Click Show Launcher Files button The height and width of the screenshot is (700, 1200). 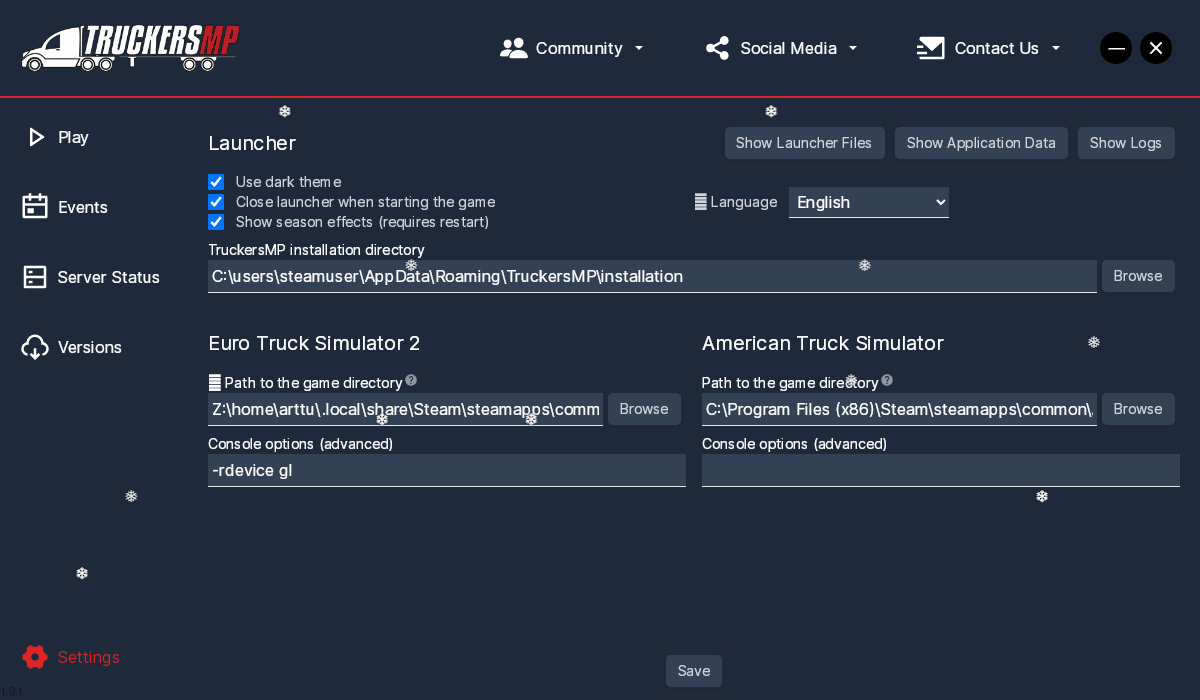[x=805, y=143]
